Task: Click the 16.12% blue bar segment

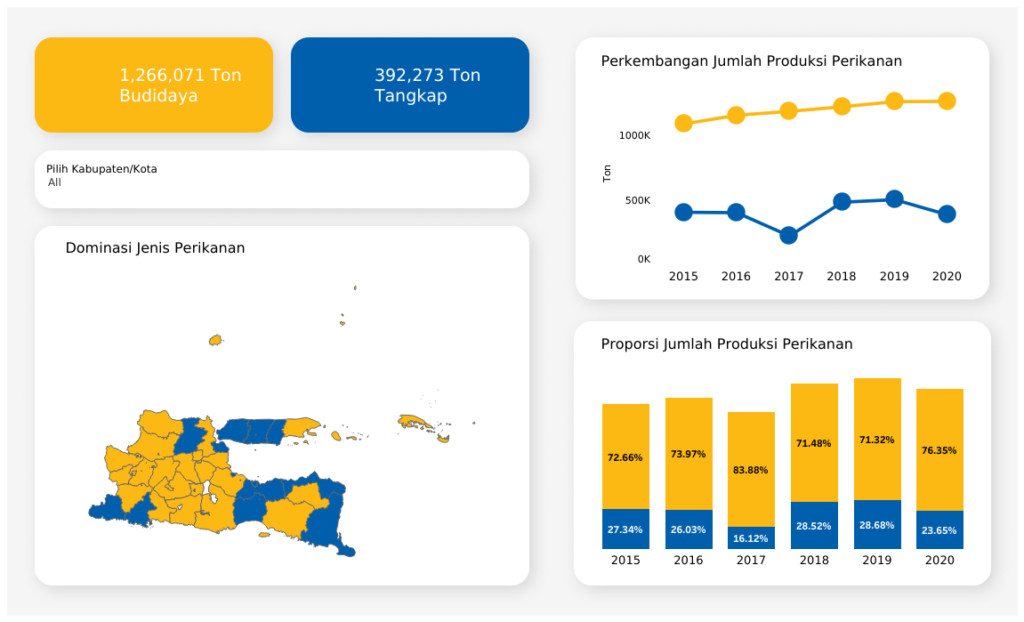Action: click(x=751, y=538)
